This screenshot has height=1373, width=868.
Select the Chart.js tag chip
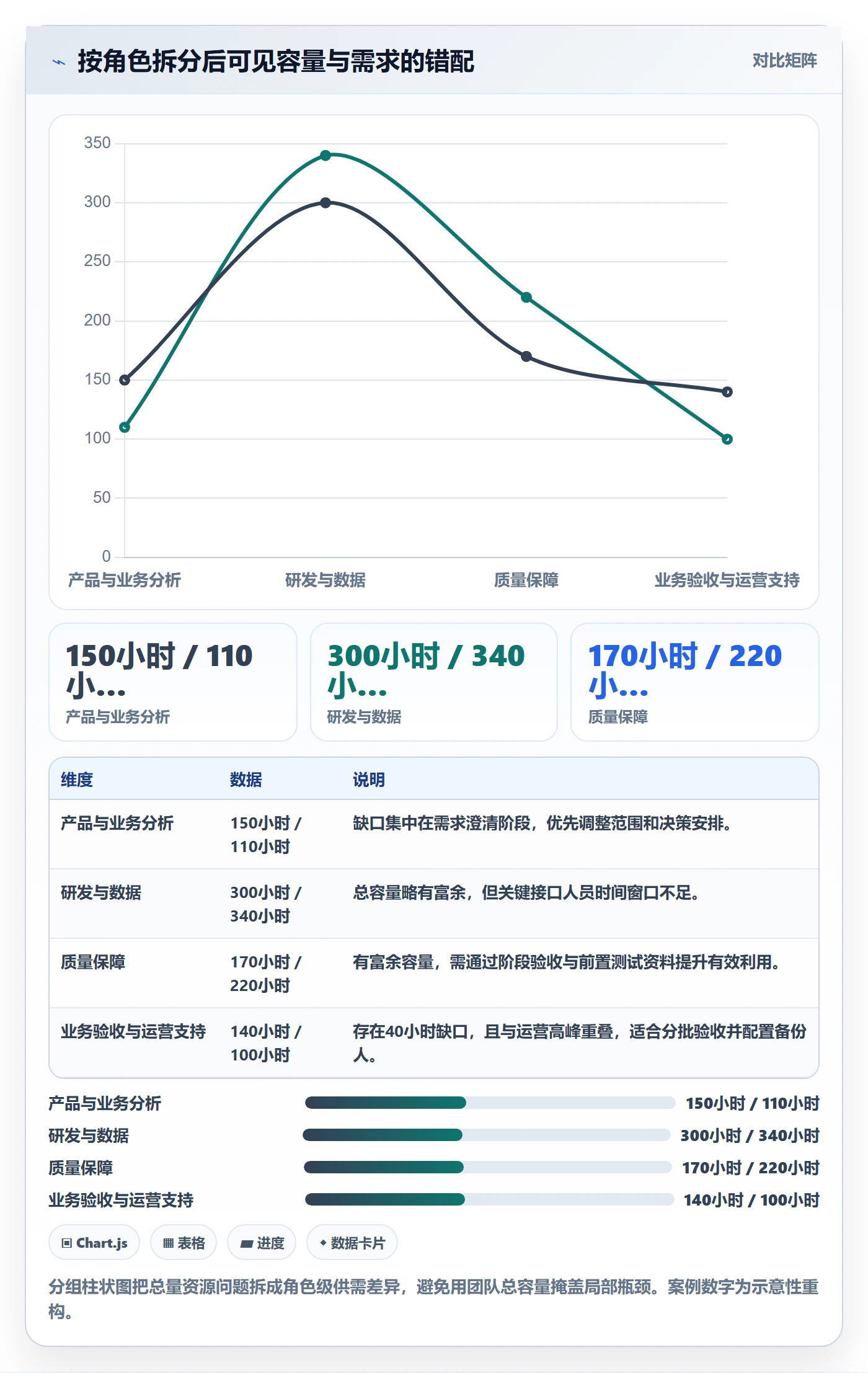pyautogui.click(x=94, y=1242)
